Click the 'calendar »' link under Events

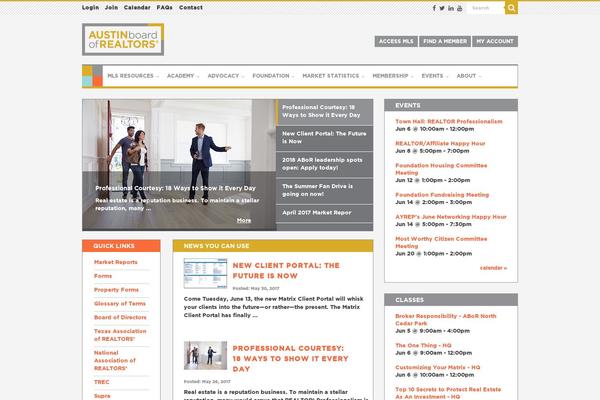click(493, 268)
